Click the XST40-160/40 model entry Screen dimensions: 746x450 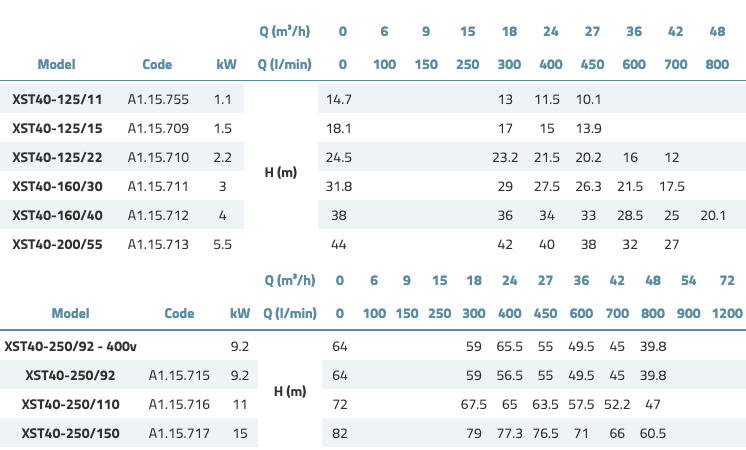[x=56, y=215]
